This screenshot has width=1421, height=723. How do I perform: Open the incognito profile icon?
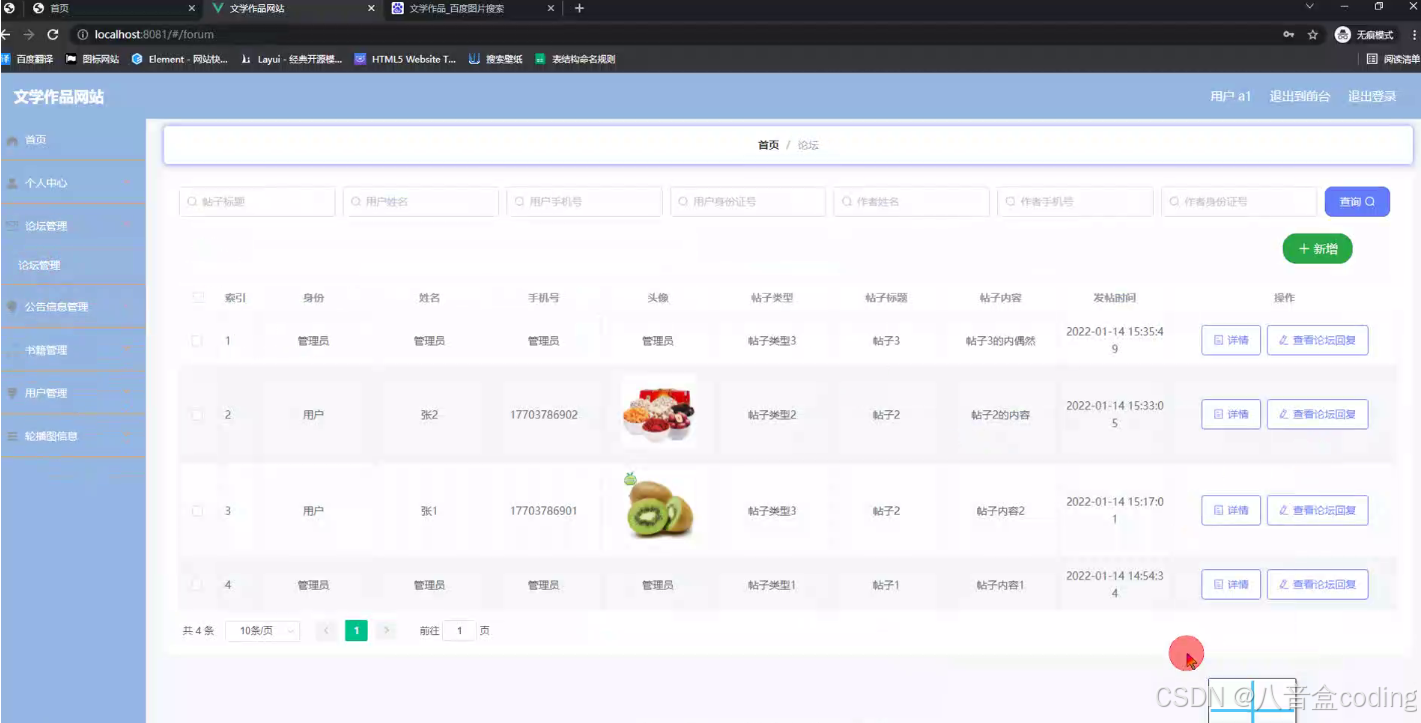click(1343, 34)
